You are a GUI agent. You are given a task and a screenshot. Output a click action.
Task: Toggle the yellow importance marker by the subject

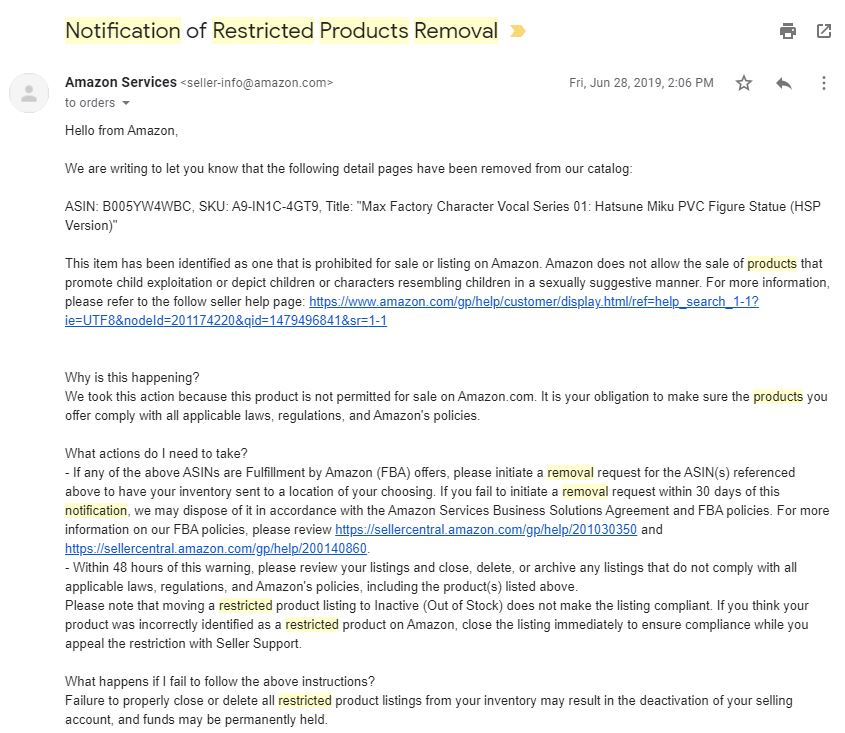pyautogui.click(x=517, y=31)
